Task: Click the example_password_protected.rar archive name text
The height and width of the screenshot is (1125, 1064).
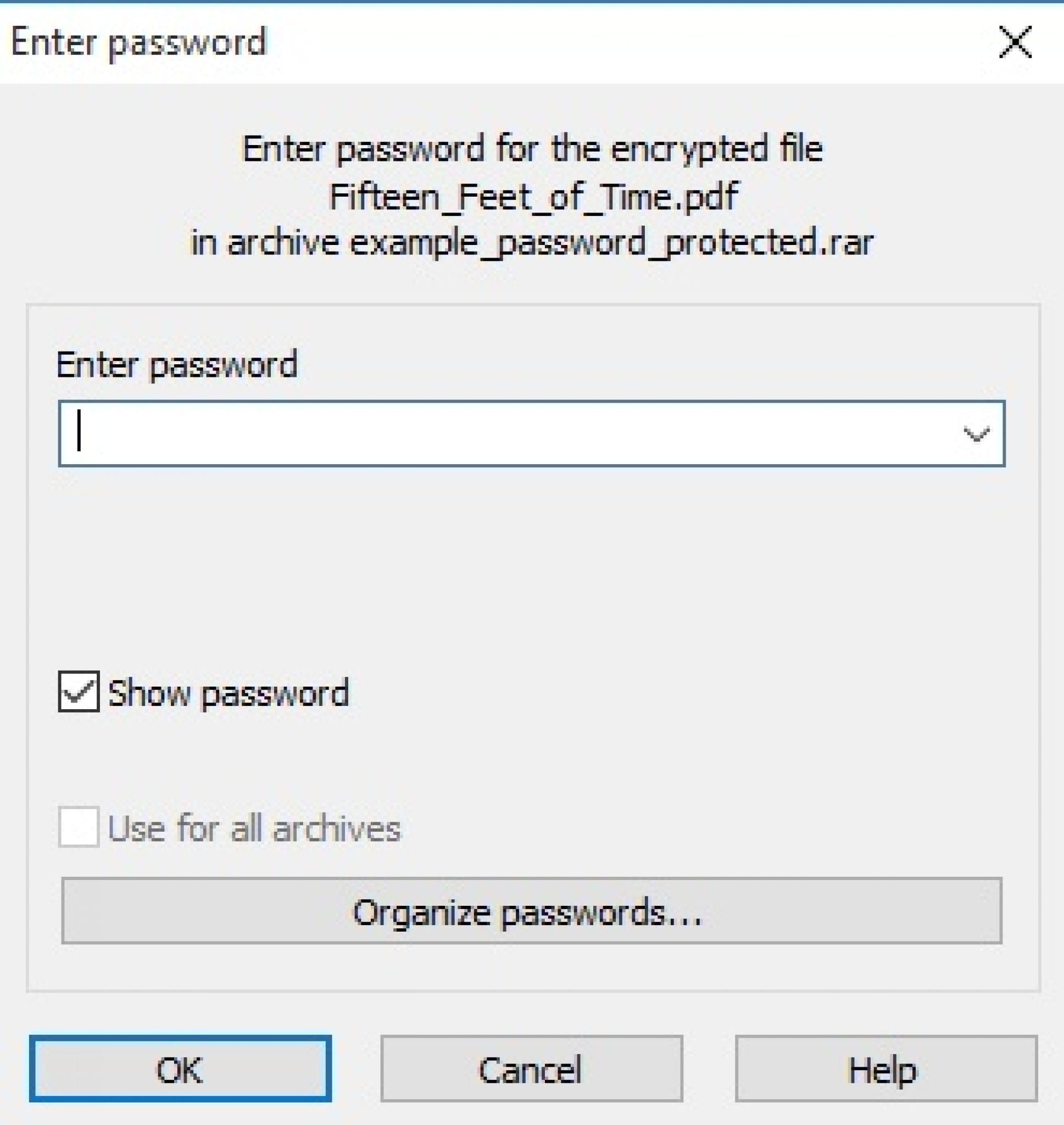Action: 611,243
